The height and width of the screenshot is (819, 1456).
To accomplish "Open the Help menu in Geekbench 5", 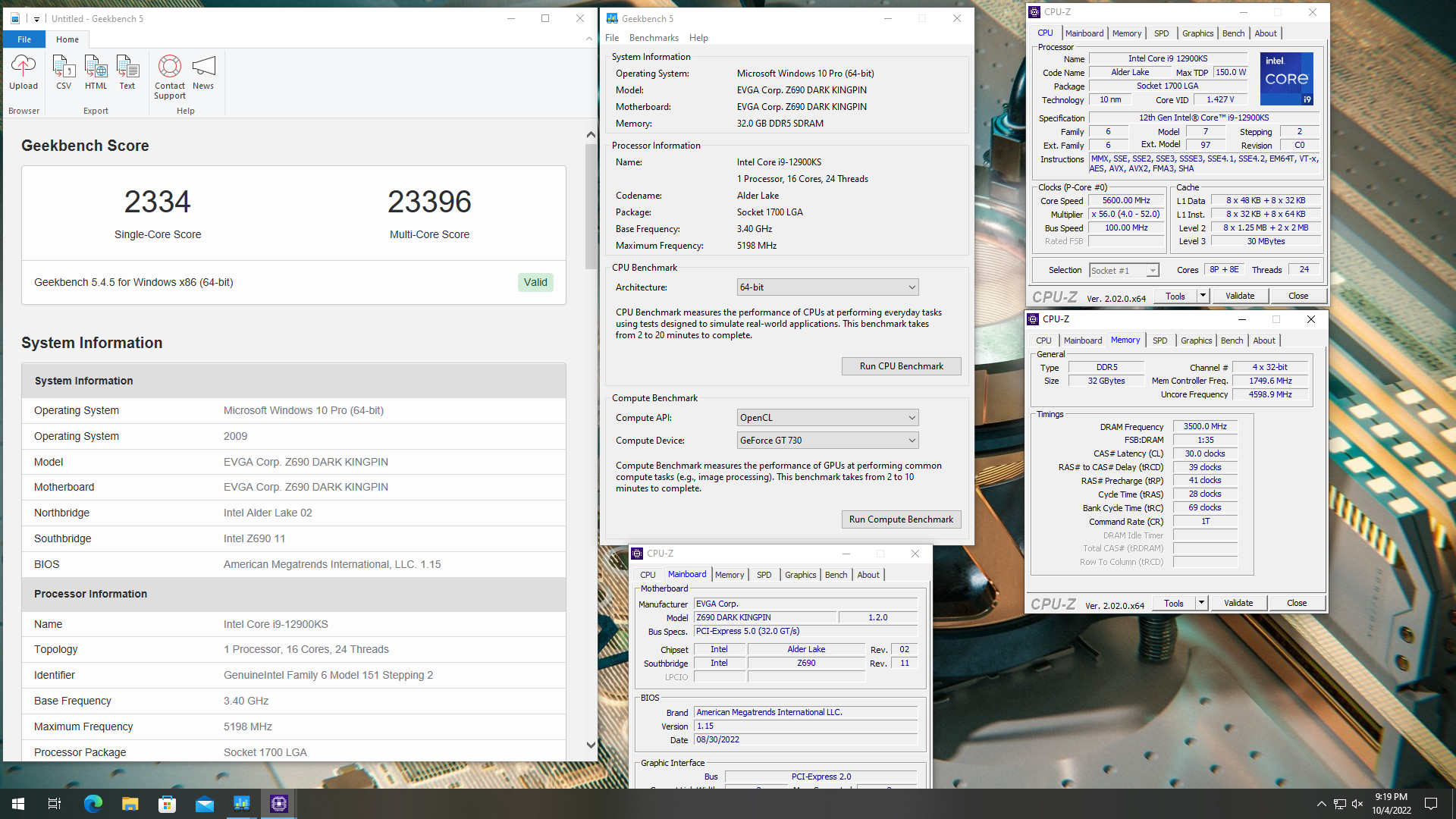I will pos(698,38).
